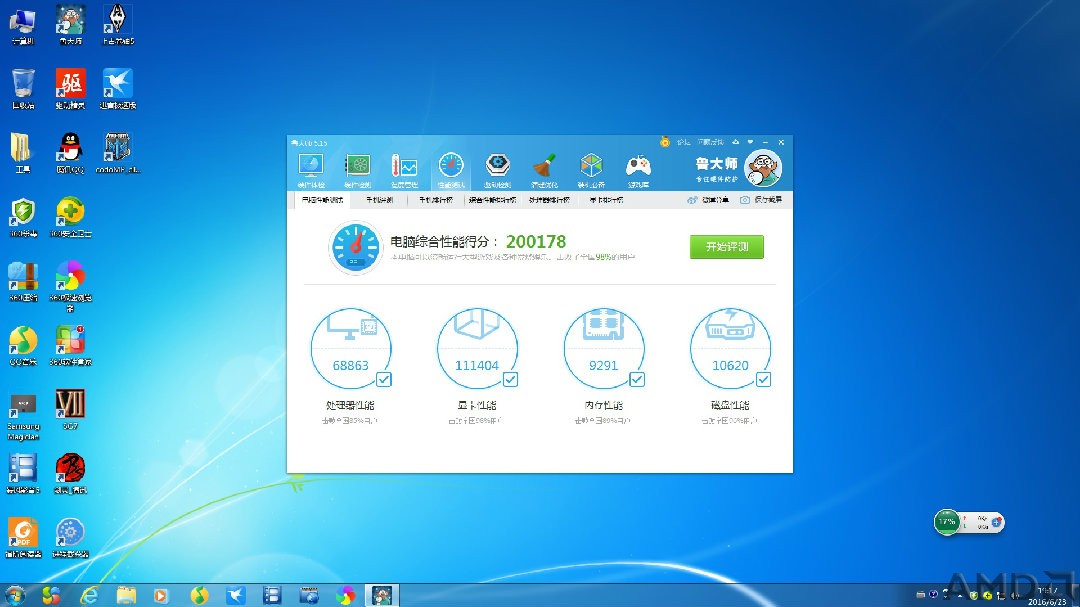Click the memory performance circle 9291

pos(604,349)
